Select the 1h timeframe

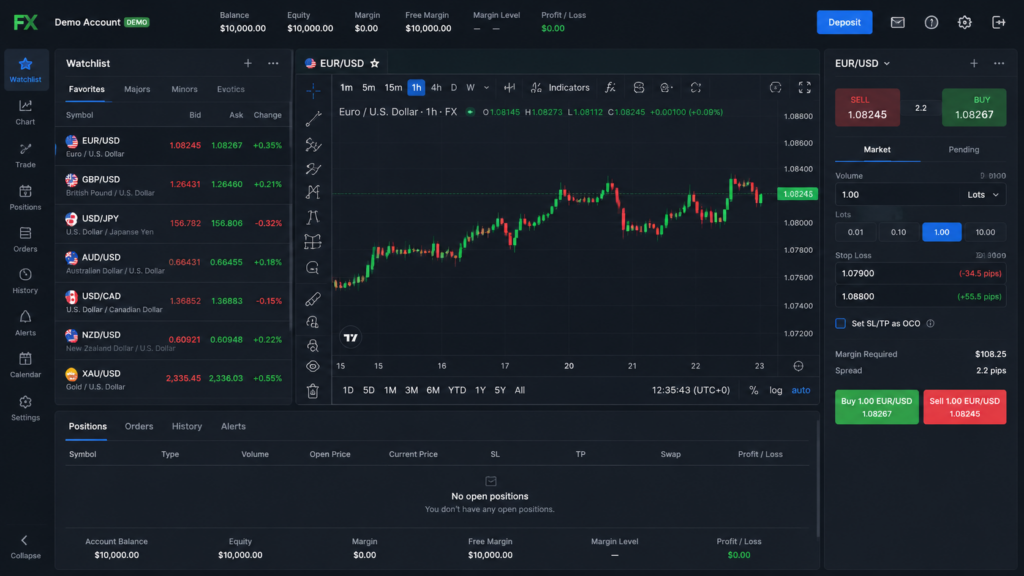416,88
